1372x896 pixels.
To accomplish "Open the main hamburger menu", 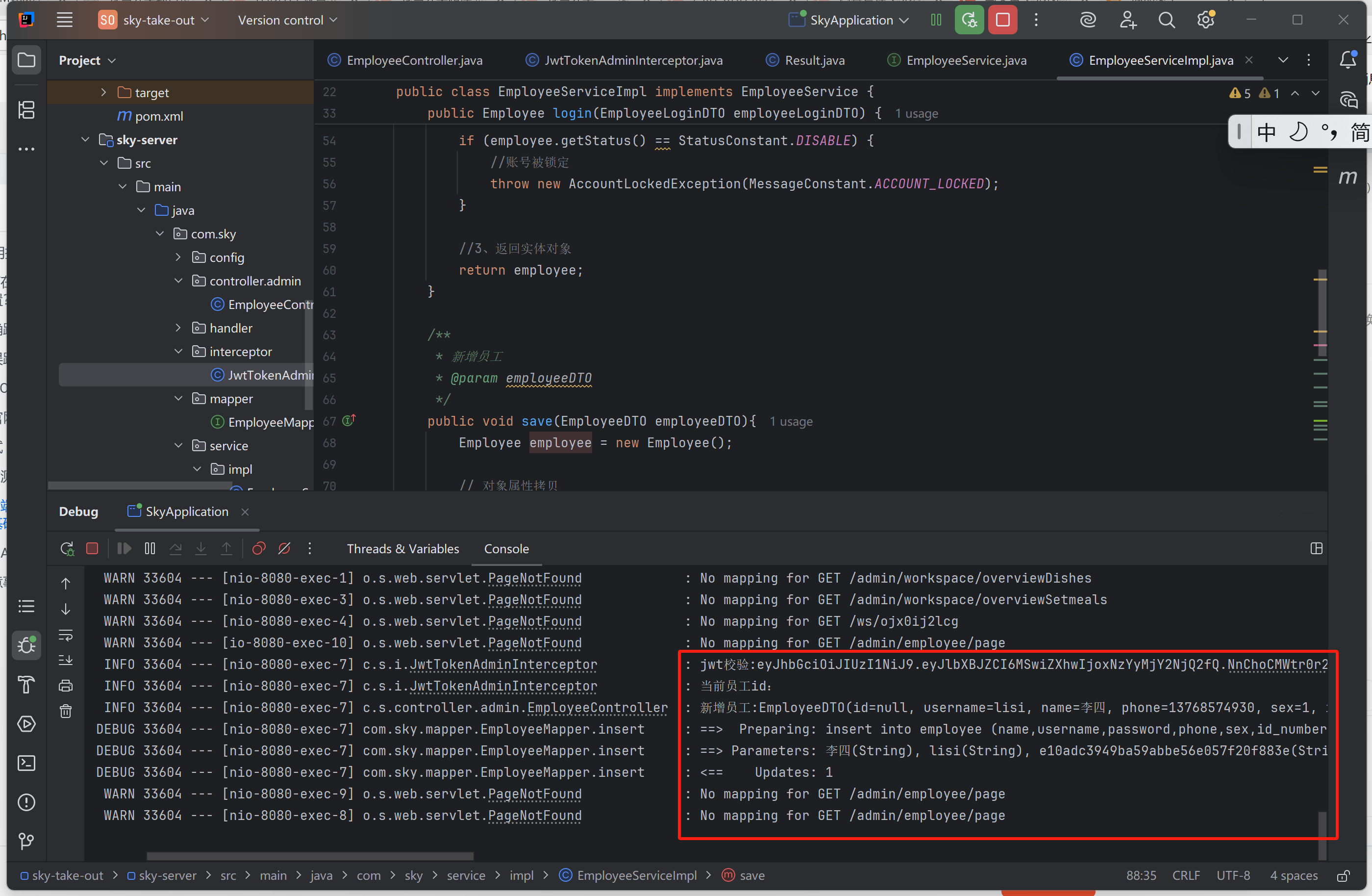I will (x=65, y=20).
